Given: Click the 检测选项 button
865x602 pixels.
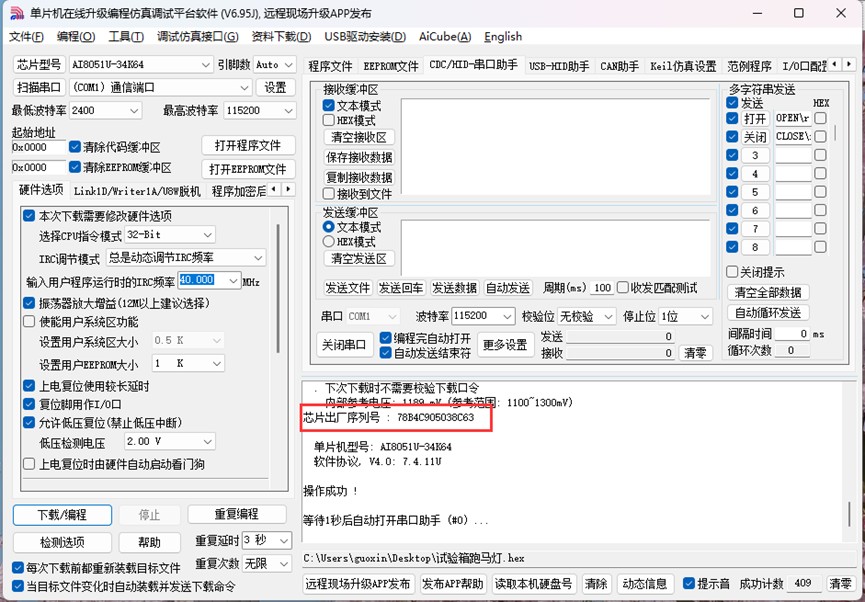Looking at the screenshot, I should tap(62, 542).
